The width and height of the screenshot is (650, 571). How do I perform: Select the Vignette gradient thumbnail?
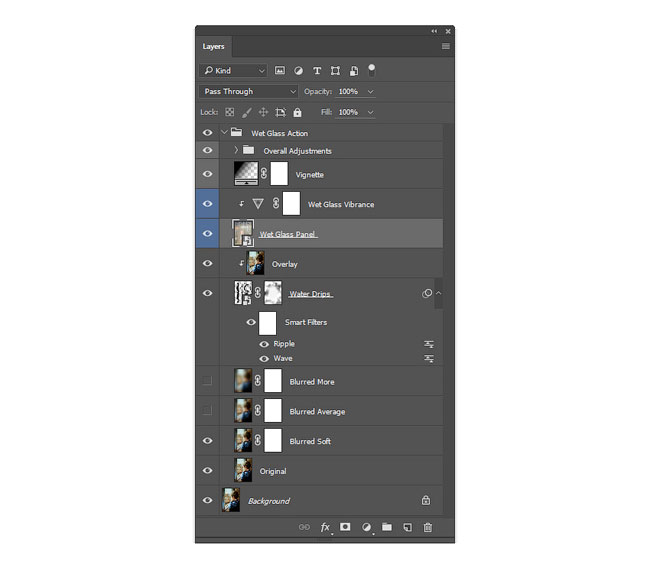[246, 173]
